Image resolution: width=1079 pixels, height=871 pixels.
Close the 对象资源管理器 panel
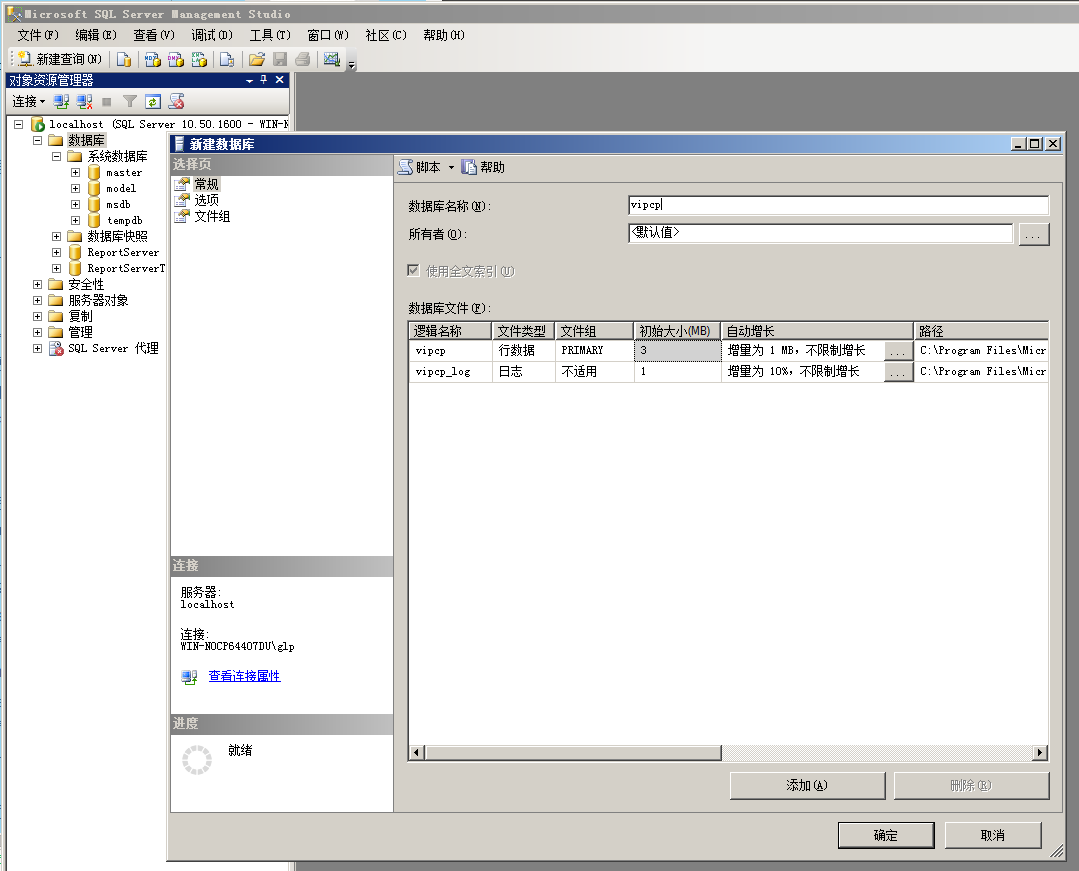279,80
